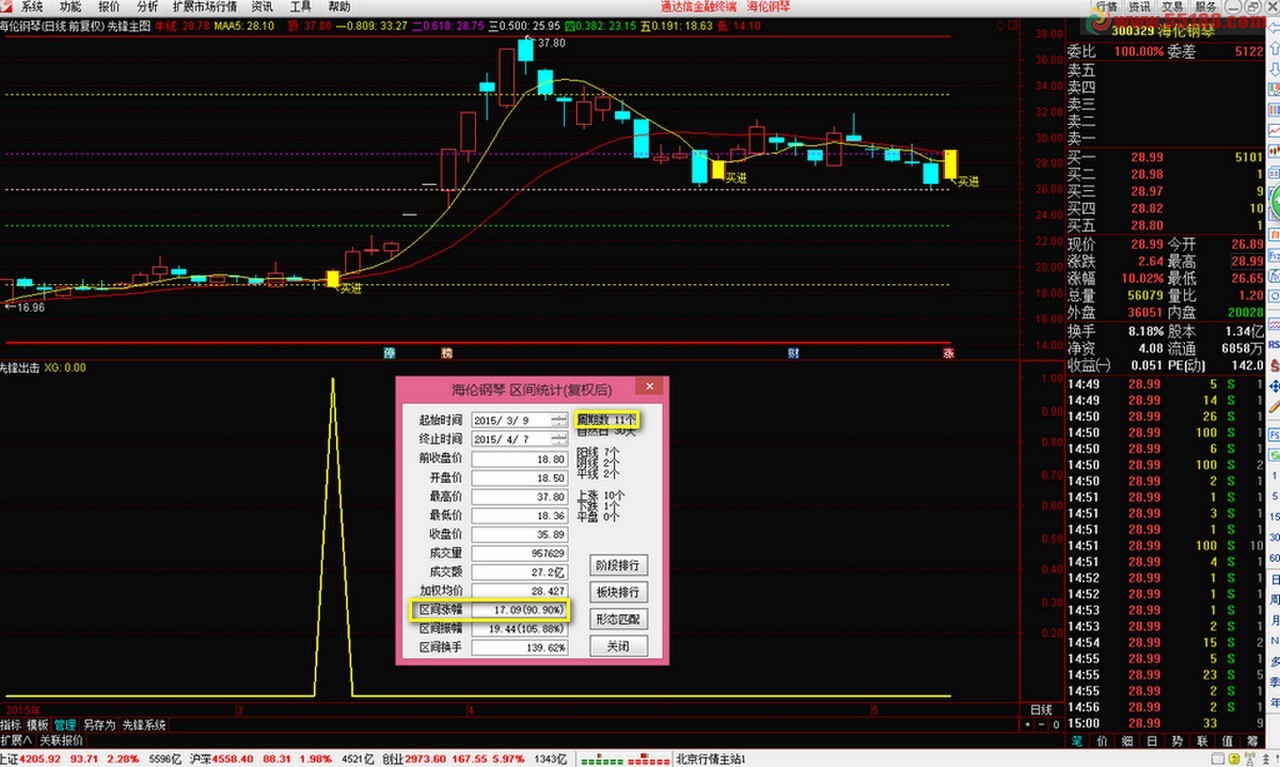The image size is (1280, 767).
Task: Click the pencil drawing tool icon in sidebar
Action: tap(1274, 408)
